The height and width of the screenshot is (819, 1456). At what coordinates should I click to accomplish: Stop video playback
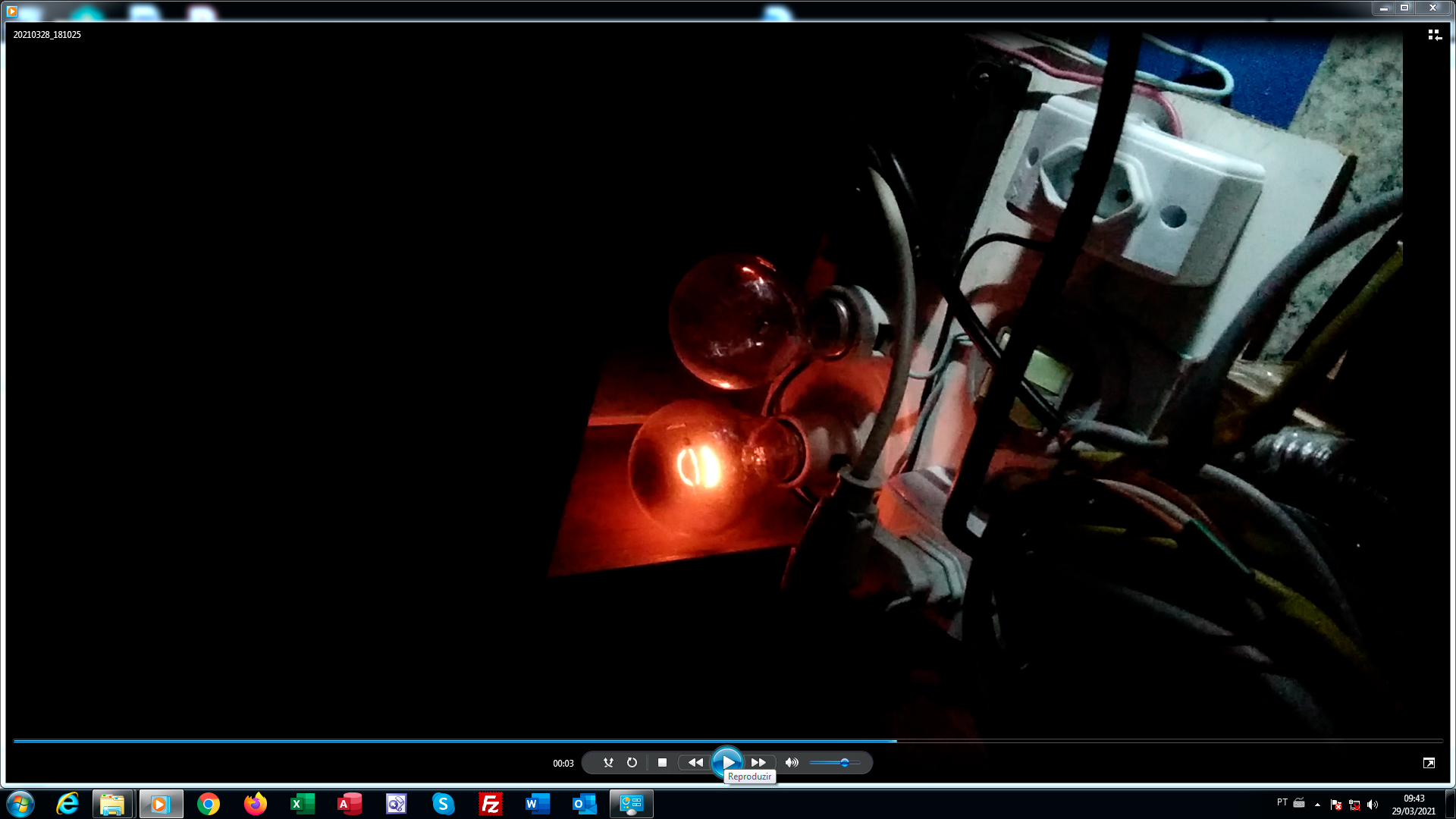coord(662,763)
